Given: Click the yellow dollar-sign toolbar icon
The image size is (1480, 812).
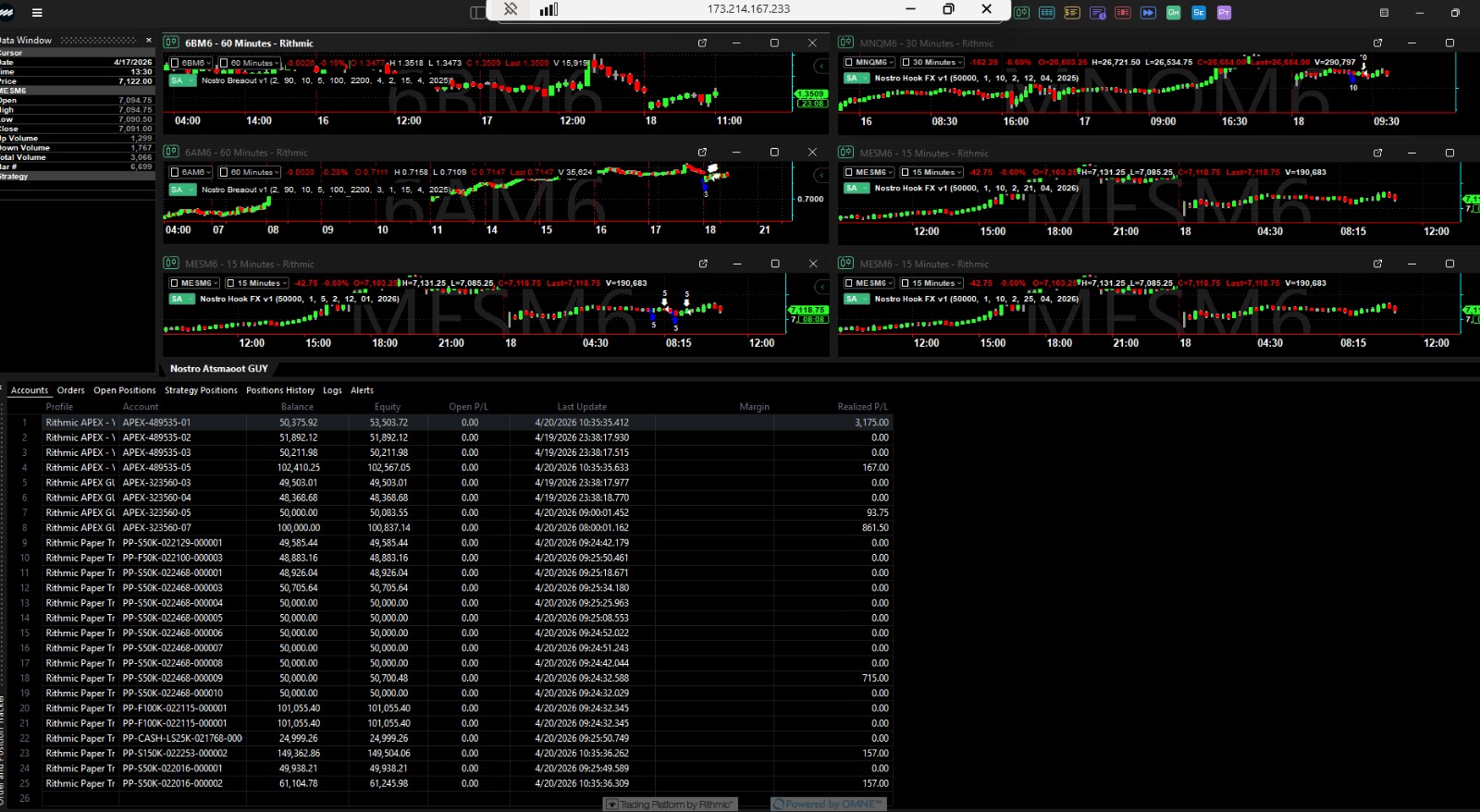Looking at the screenshot, I should [x=1072, y=13].
